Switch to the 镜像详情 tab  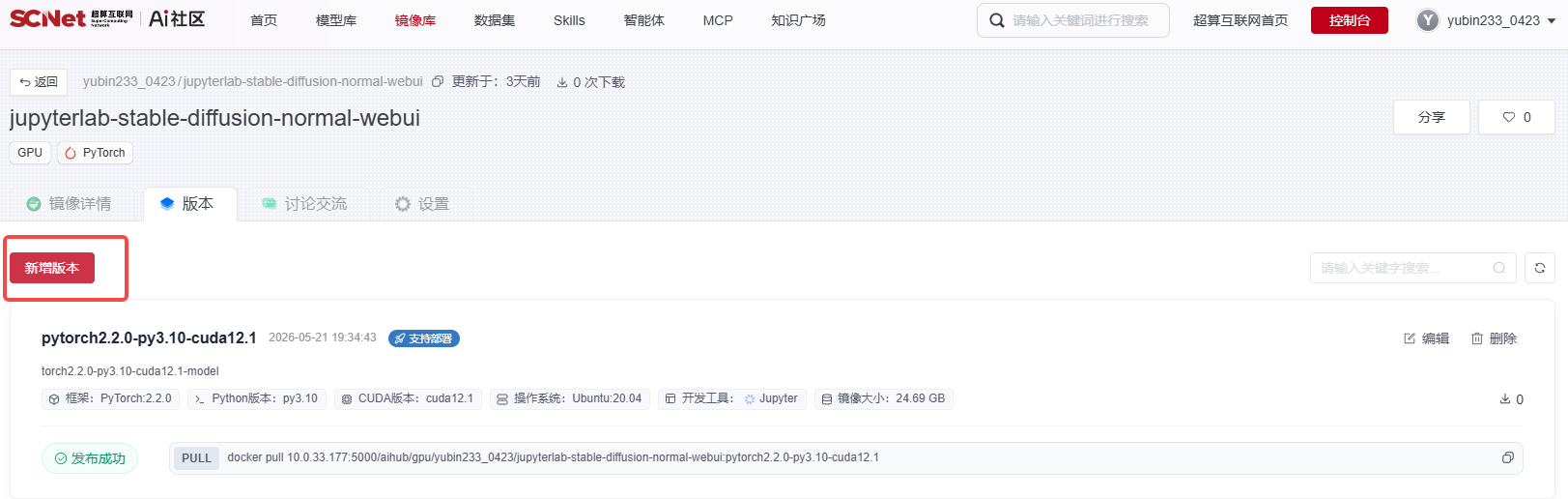click(69, 204)
